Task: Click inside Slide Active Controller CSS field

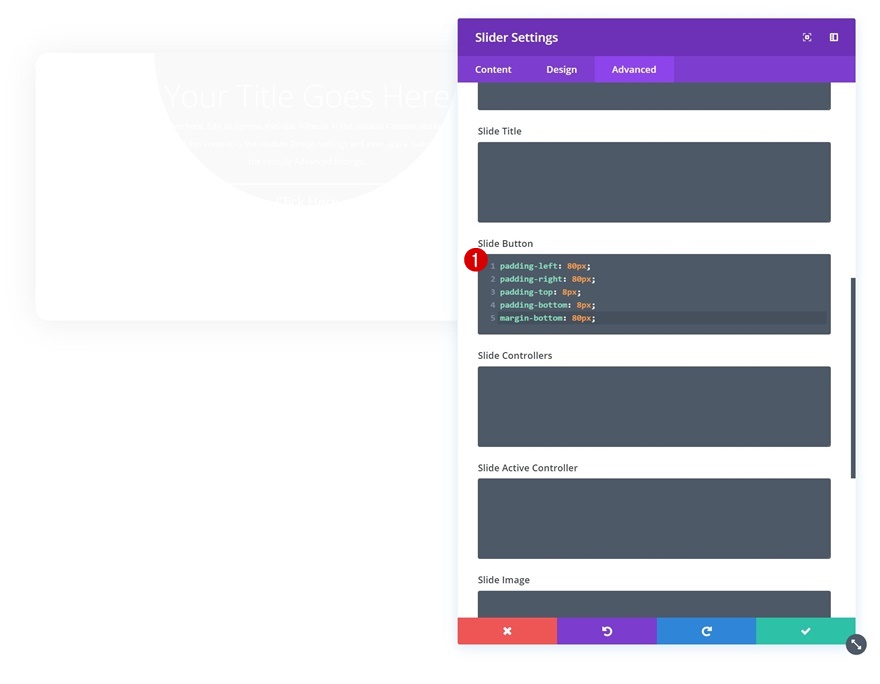Action: 654,518
